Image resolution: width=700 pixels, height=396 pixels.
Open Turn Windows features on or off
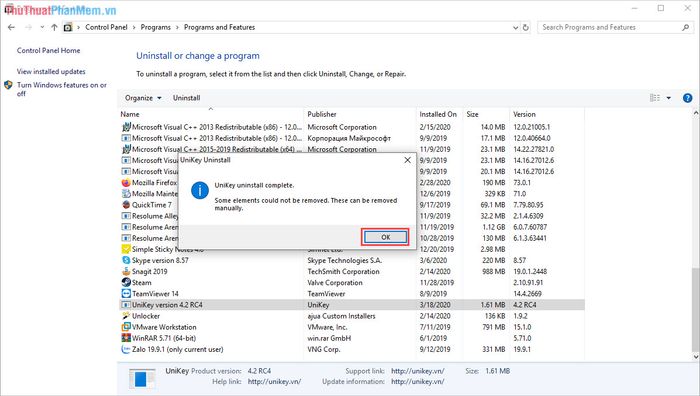coord(62,89)
